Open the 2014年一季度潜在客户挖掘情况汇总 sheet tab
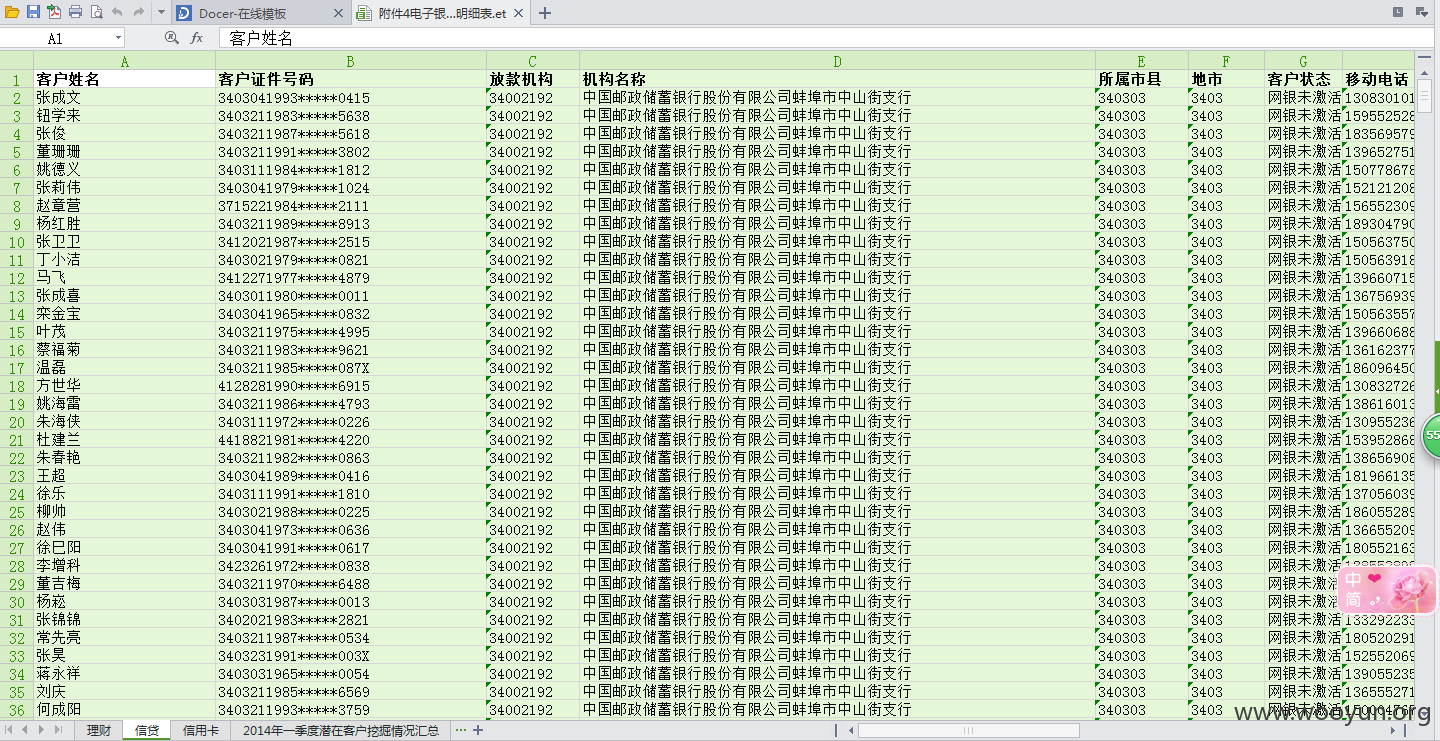 click(340, 730)
